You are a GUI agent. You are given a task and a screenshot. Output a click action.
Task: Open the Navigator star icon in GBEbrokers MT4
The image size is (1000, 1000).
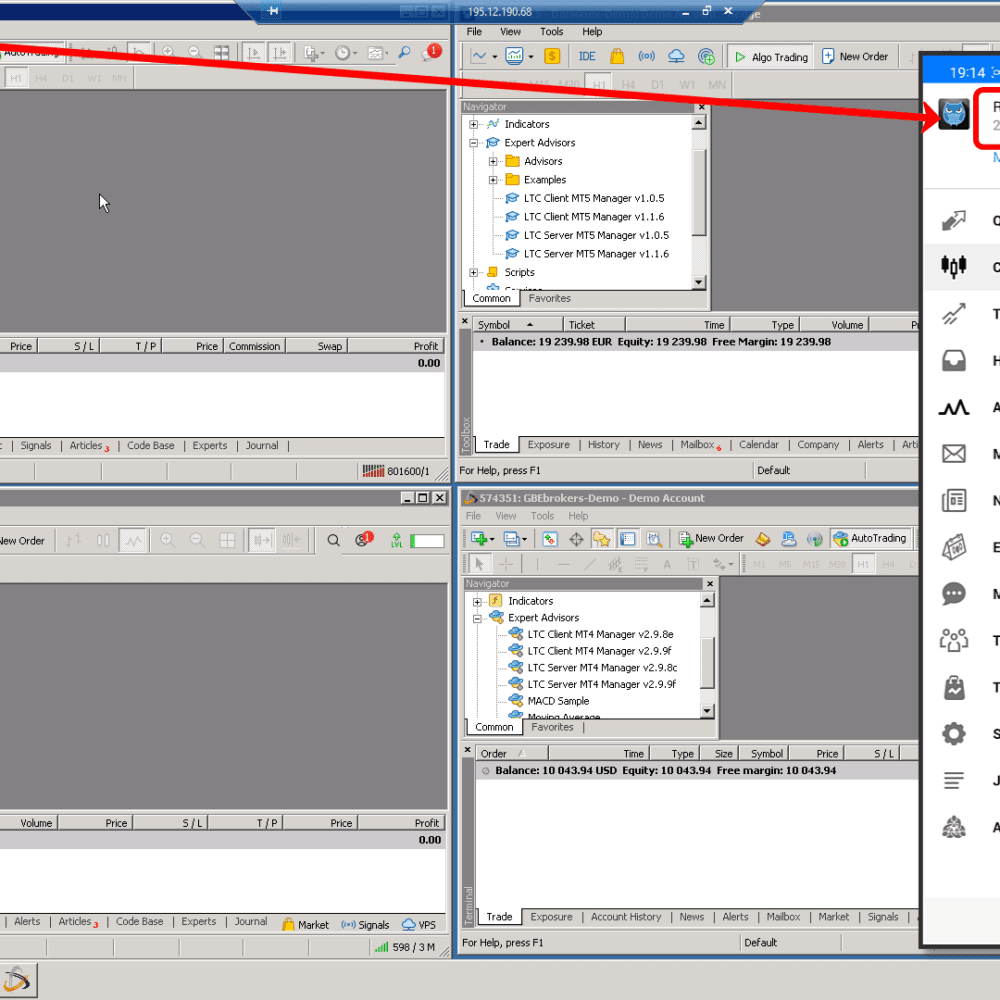(x=601, y=540)
